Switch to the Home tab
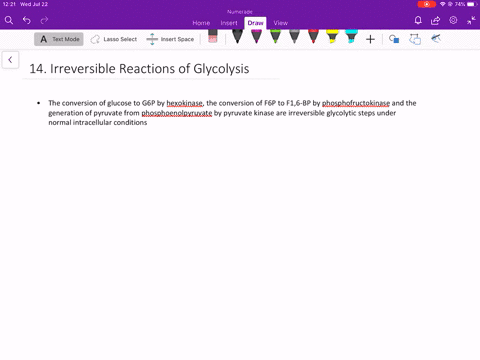Viewport: 480px width, 360px height. click(201, 23)
